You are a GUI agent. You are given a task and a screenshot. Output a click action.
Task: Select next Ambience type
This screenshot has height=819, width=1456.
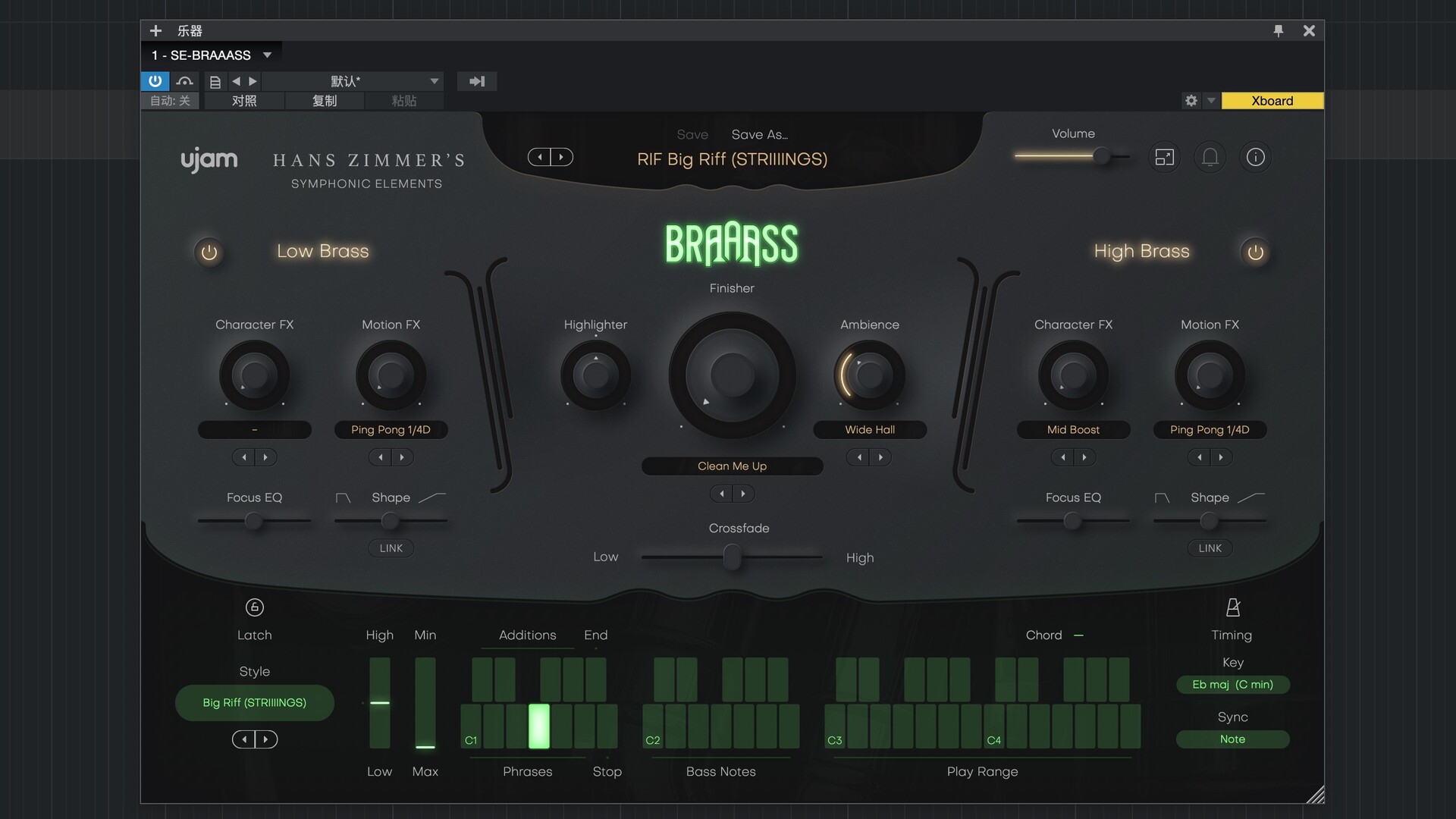[x=880, y=457]
